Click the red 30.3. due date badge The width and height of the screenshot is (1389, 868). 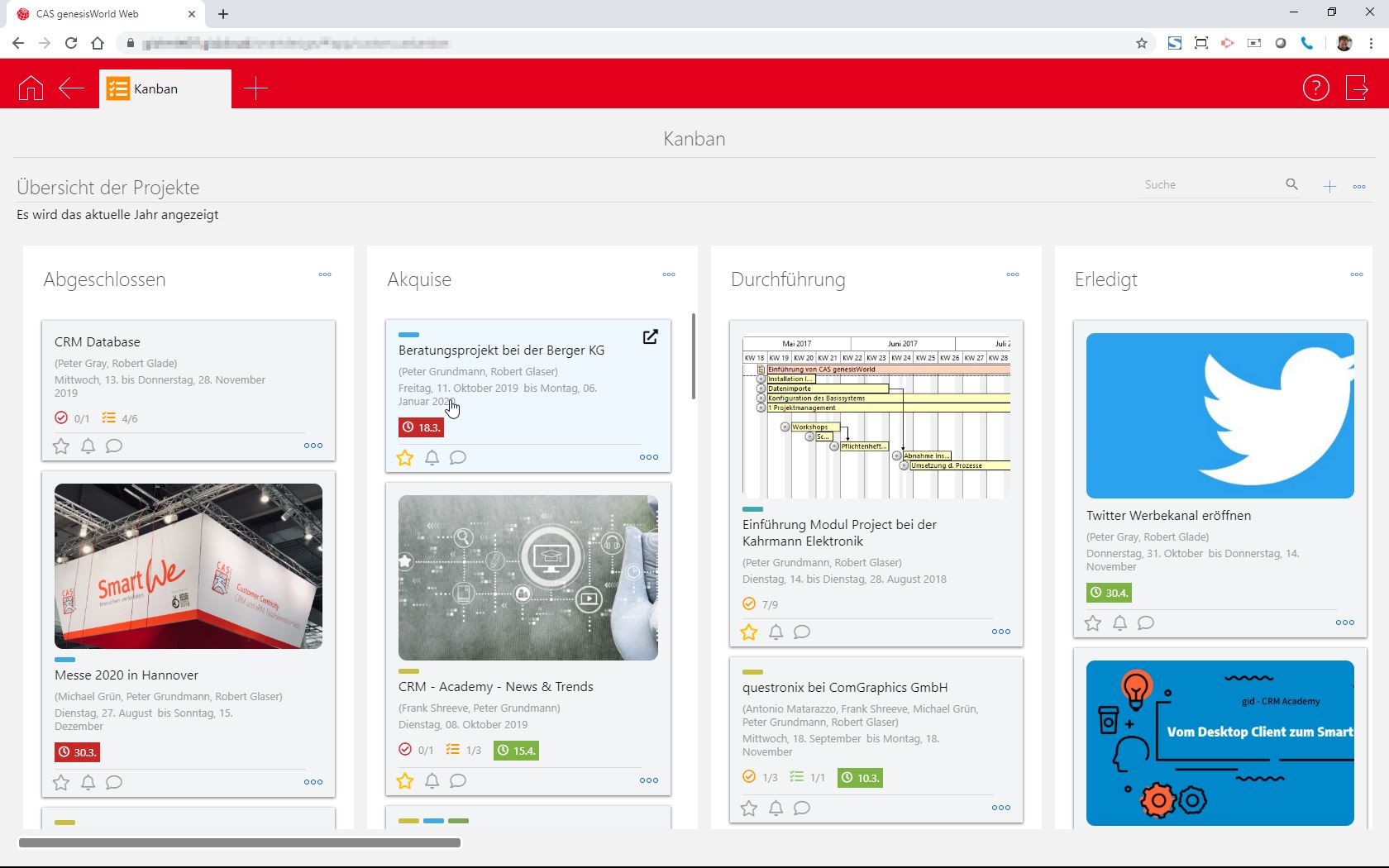(77, 752)
